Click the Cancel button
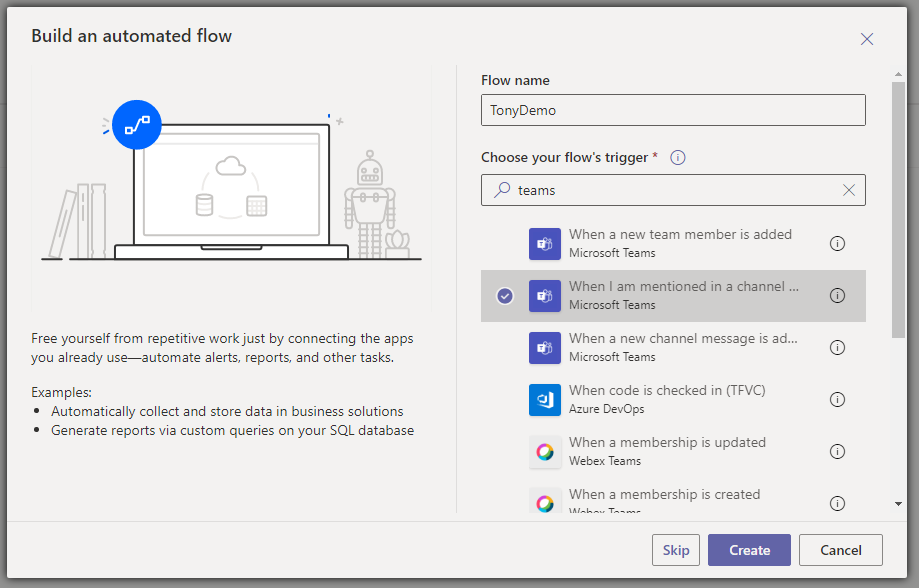This screenshot has height=588, width=919. coord(840,550)
